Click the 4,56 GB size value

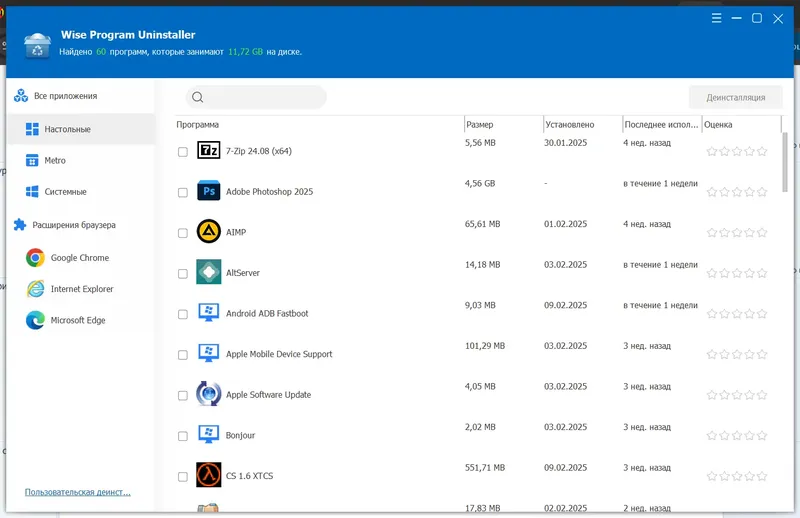pyautogui.click(x=480, y=183)
